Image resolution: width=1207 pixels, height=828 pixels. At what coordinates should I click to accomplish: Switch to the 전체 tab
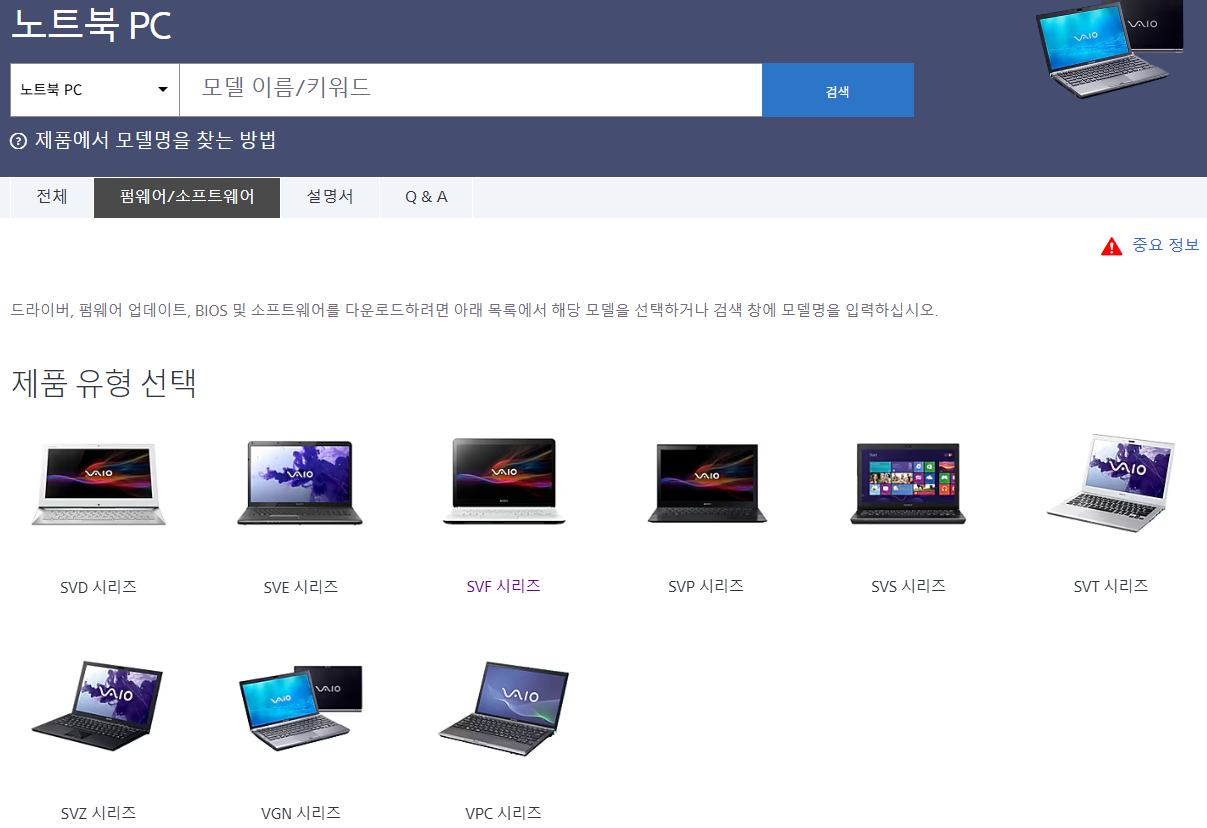pyautogui.click(x=52, y=197)
